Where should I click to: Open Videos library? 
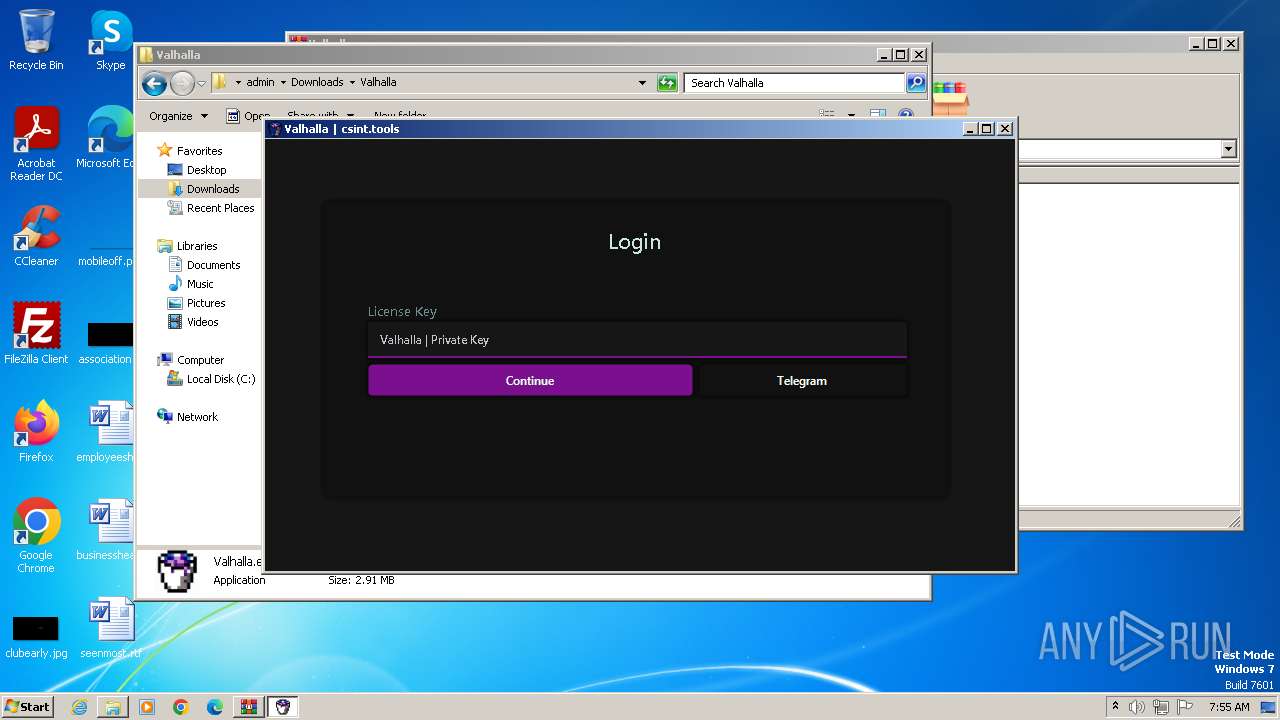point(202,322)
